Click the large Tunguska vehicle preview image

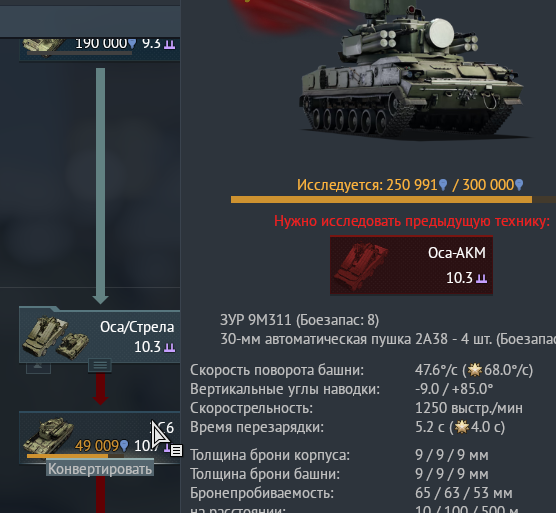coord(411,71)
